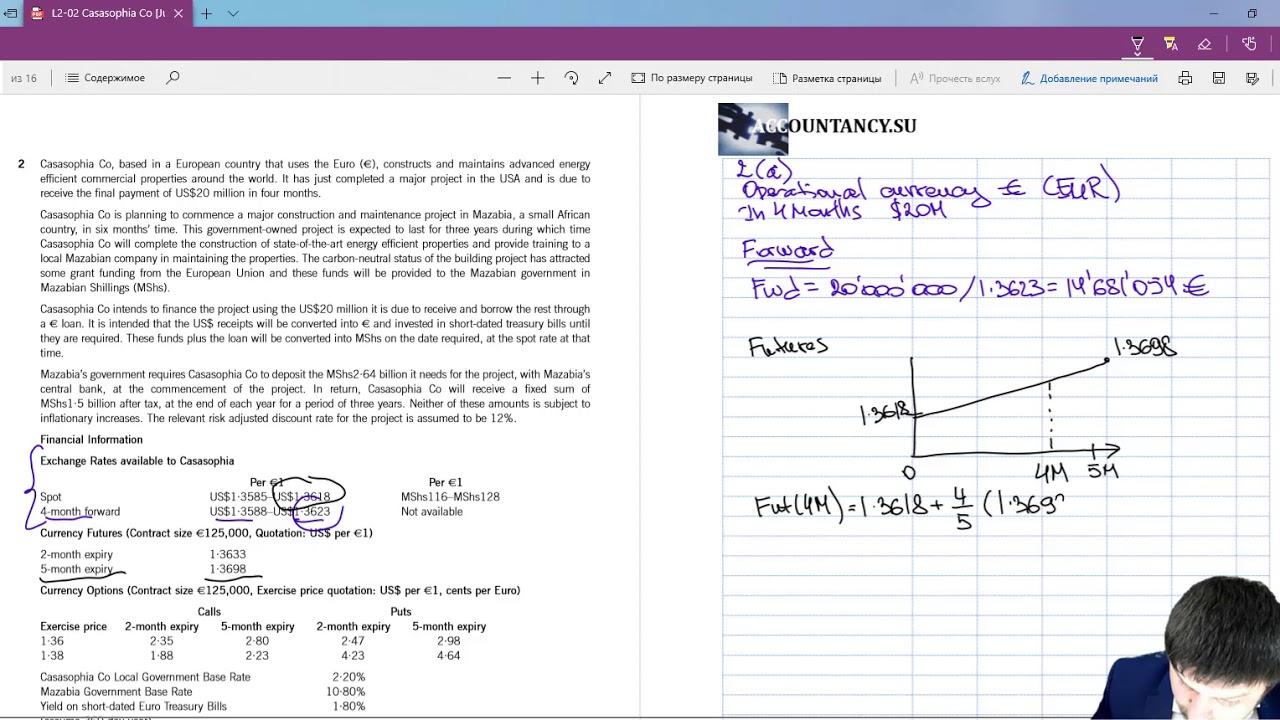Zoom out with the minus icon
Viewport: 1280px width, 720px height.
click(x=504, y=78)
